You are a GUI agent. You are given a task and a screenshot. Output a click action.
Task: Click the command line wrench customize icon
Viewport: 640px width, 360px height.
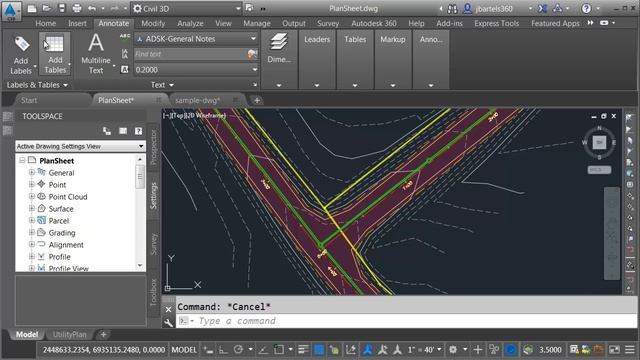(168, 323)
